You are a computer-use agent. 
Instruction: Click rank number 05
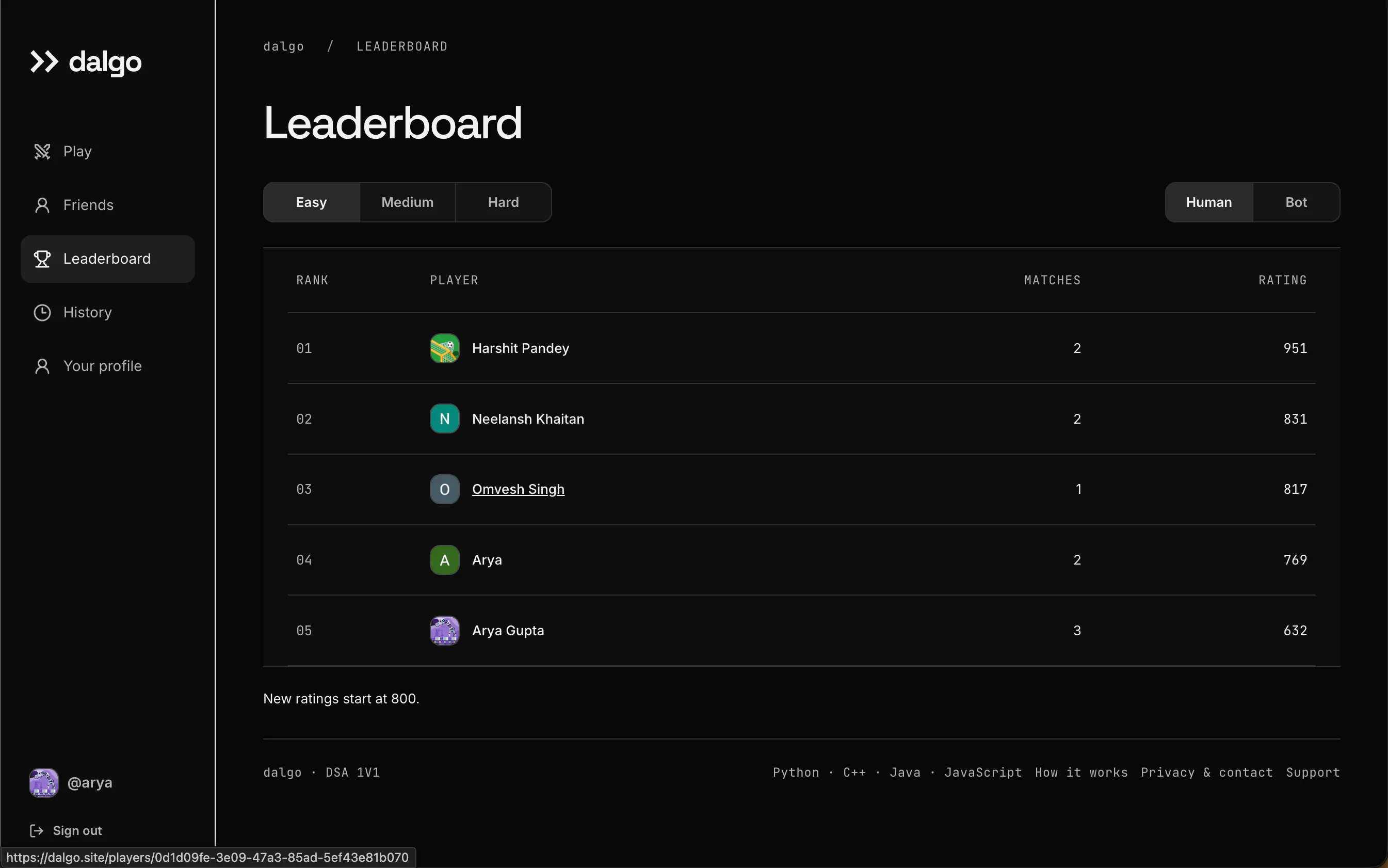[x=304, y=630]
